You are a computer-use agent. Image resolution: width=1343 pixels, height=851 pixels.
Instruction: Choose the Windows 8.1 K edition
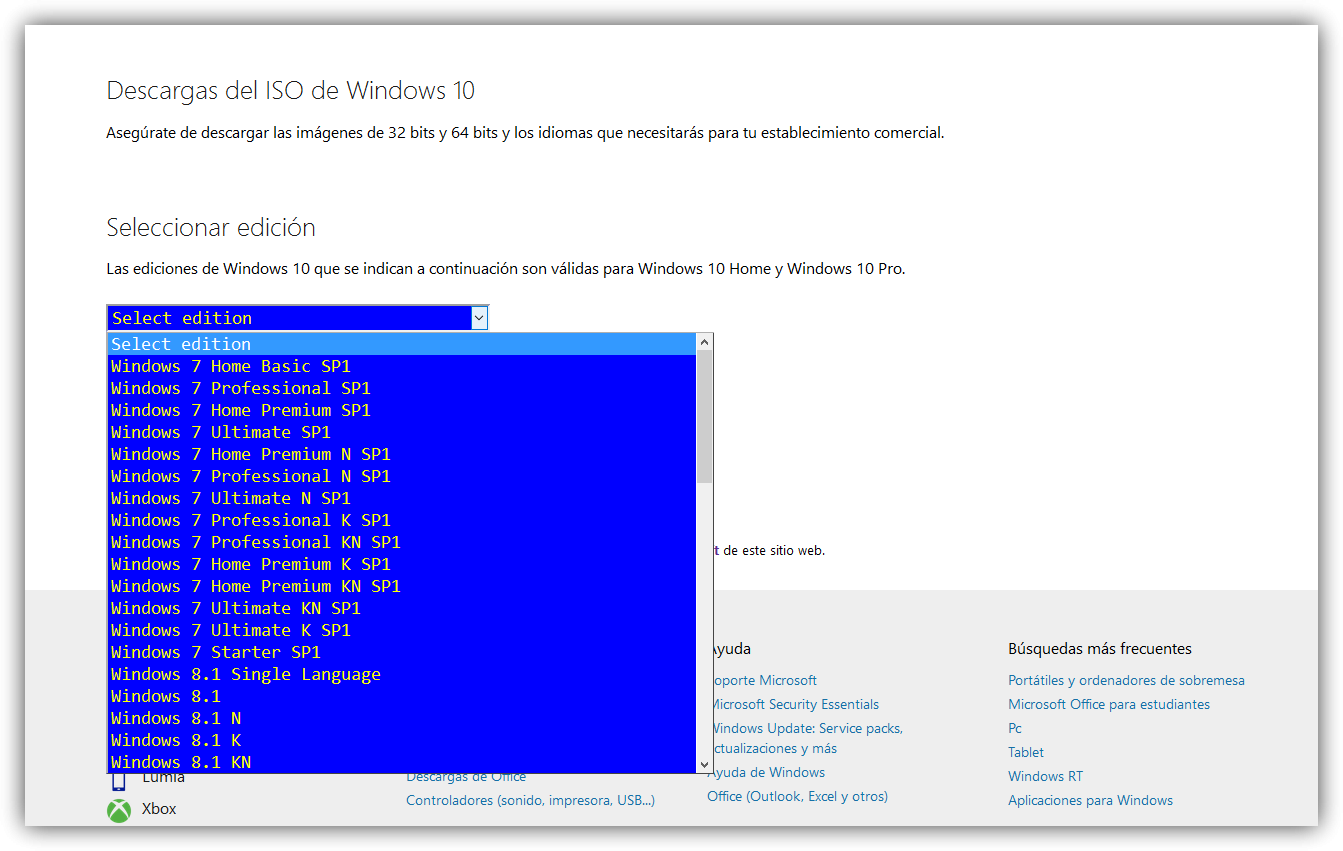coord(402,740)
